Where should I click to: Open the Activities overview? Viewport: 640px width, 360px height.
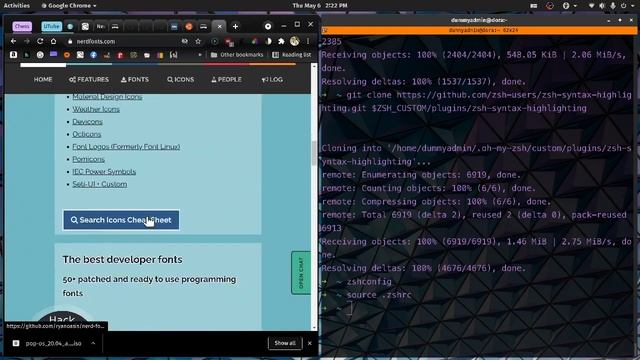coord(17,6)
